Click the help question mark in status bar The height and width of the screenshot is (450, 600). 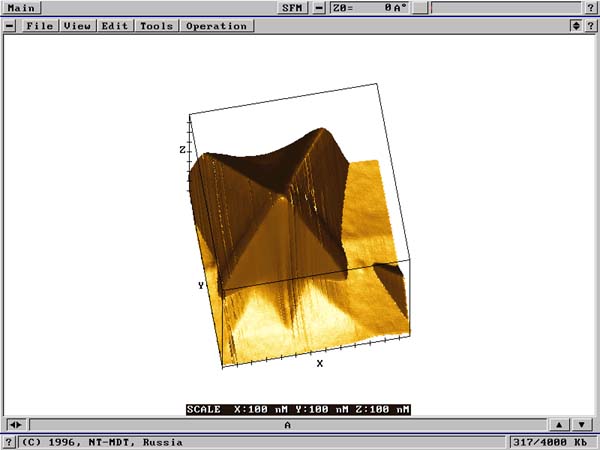point(9,441)
